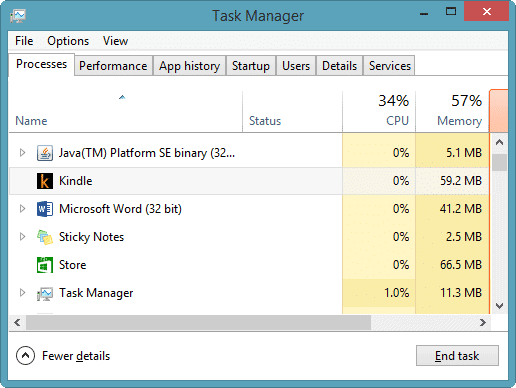516x388 pixels.
Task: Click the Task Manager title bar icon
Action: click(x=18, y=16)
